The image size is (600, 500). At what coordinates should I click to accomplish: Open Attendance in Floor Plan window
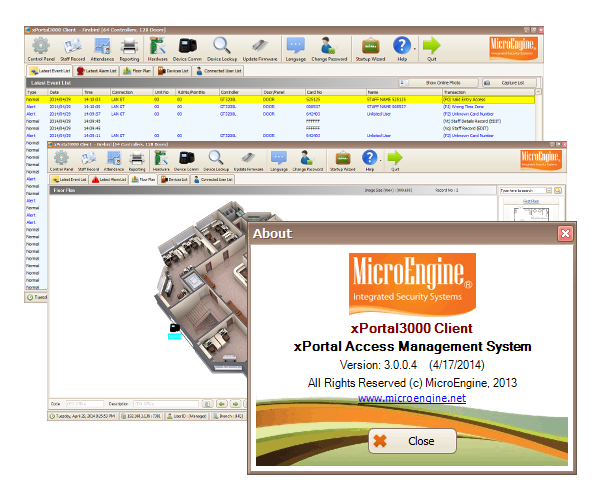(x=114, y=161)
